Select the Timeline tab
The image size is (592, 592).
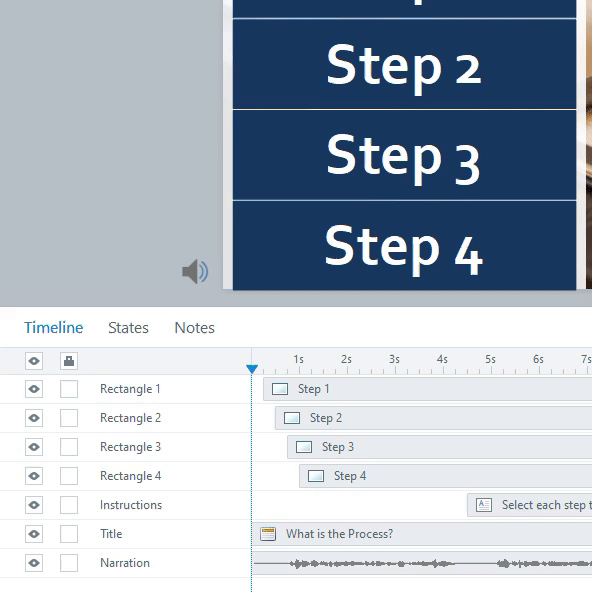pos(54,328)
